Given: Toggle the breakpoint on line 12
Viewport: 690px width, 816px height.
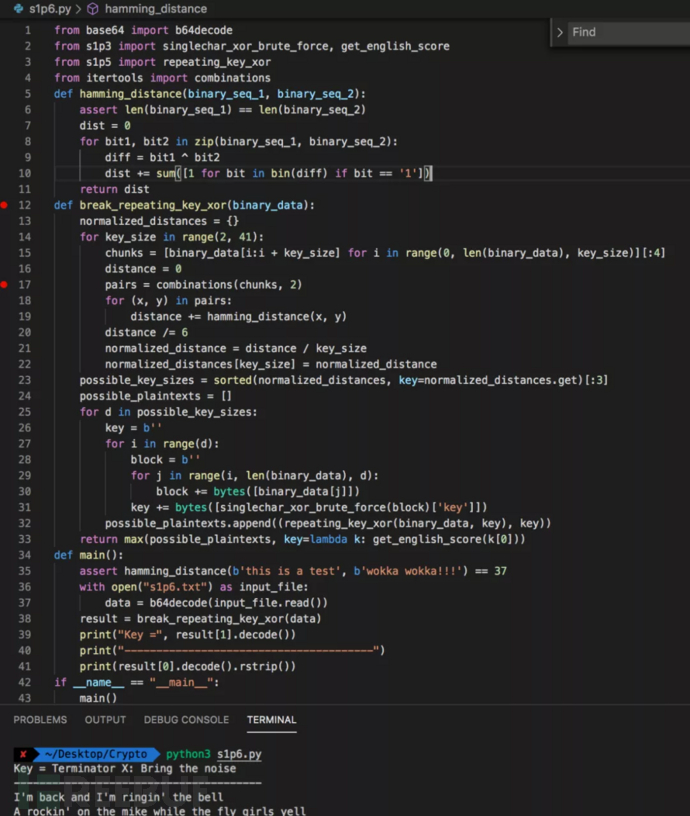Looking at the screenshot, I should 4,205.
